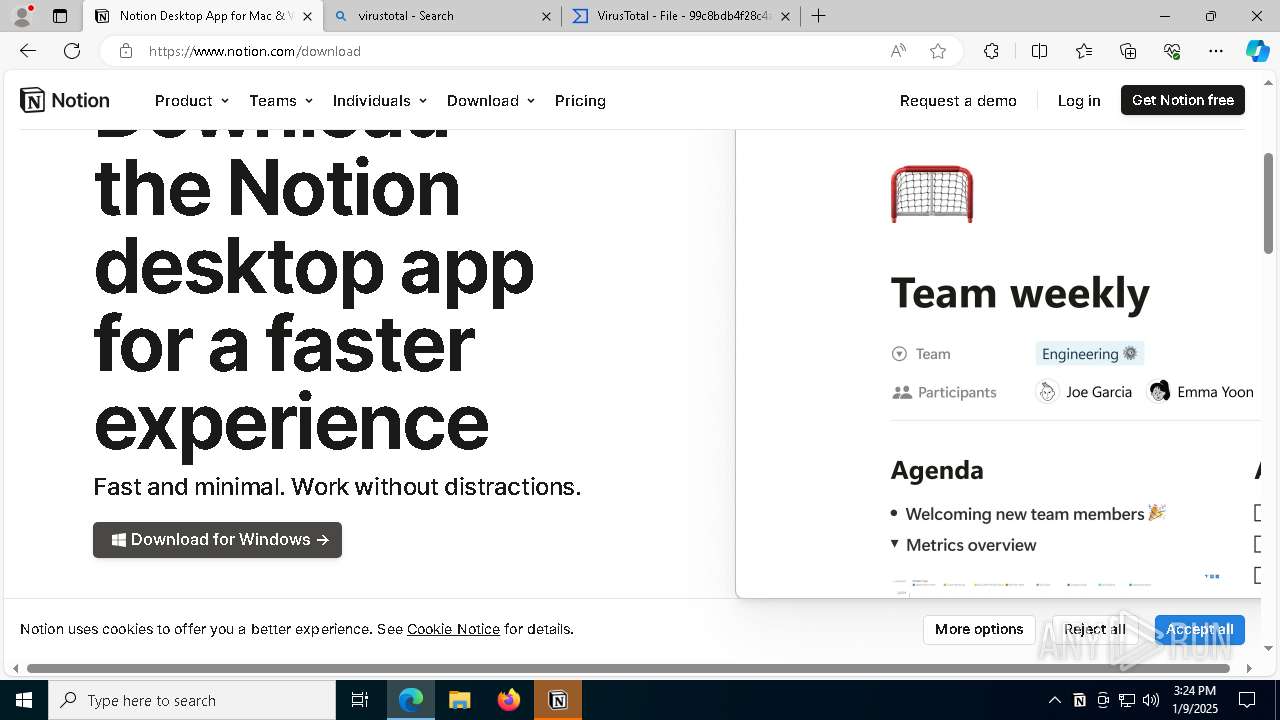Close the Notion Desktop App tab
The width and height of the screenshot is (1280, 720).
click(307, 16)
